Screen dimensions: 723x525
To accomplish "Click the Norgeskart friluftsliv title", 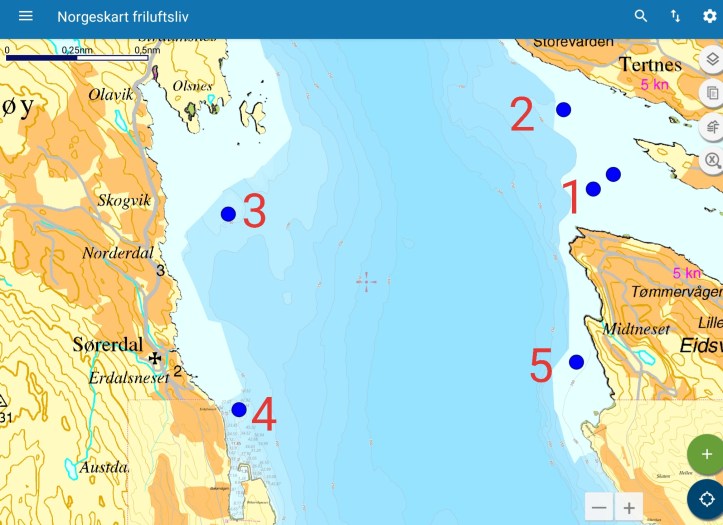I will [123, 17].
